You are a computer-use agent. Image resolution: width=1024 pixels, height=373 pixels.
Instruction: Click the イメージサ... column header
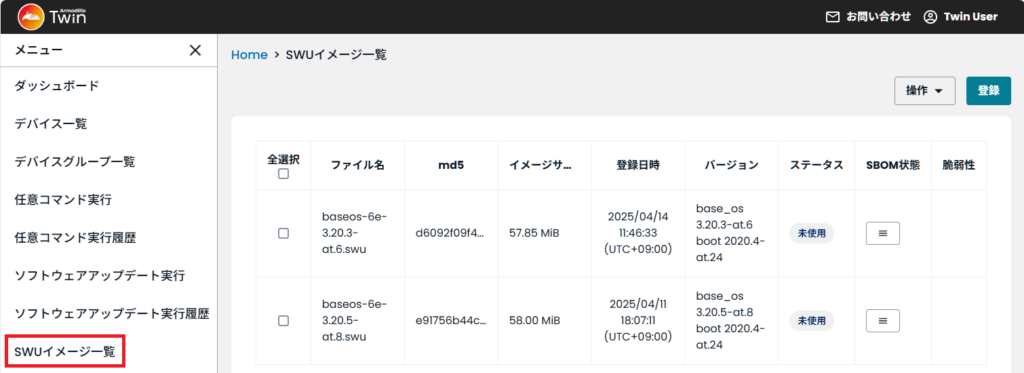coord(540,165)
